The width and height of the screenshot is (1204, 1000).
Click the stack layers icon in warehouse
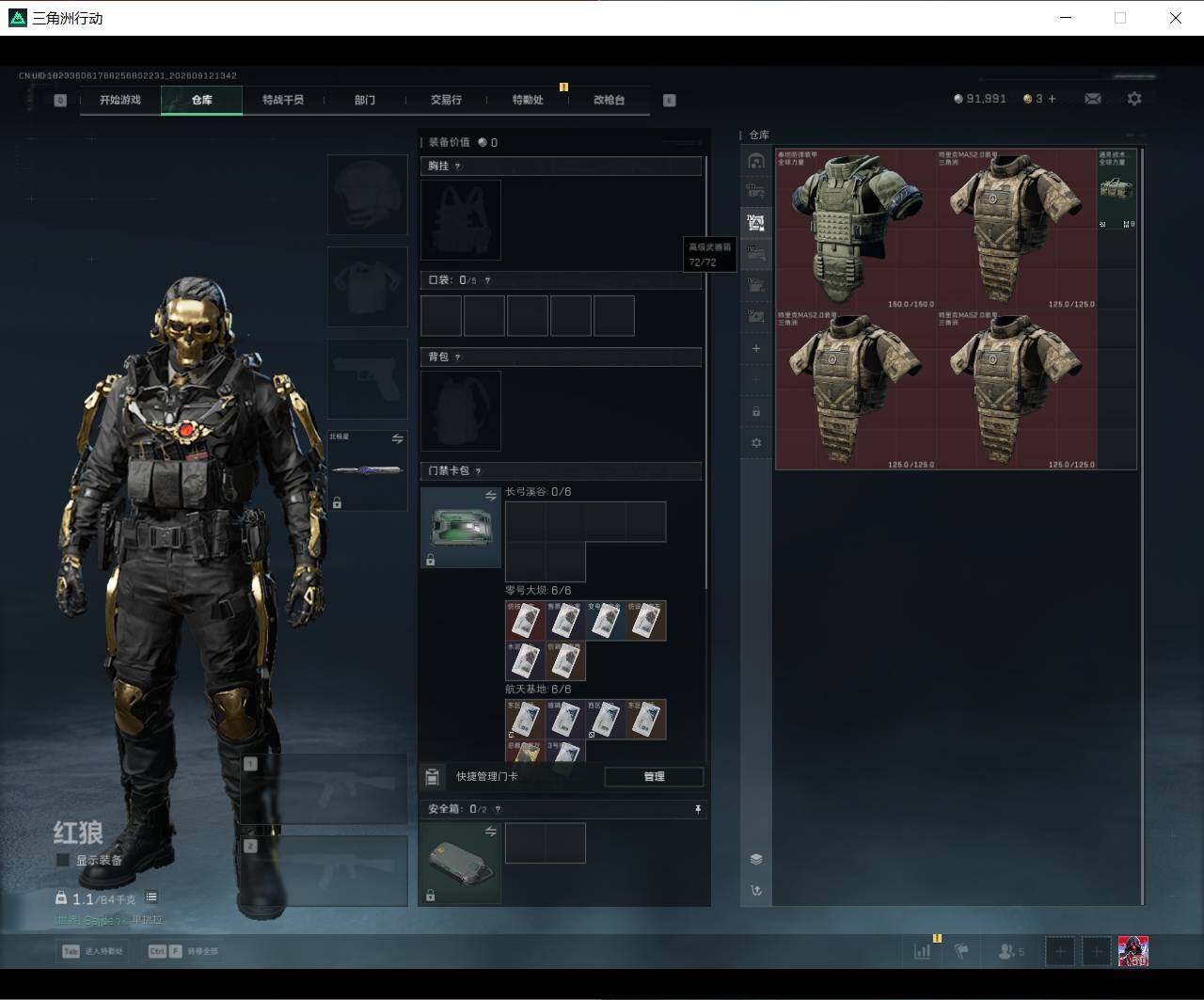pos(756,859)
